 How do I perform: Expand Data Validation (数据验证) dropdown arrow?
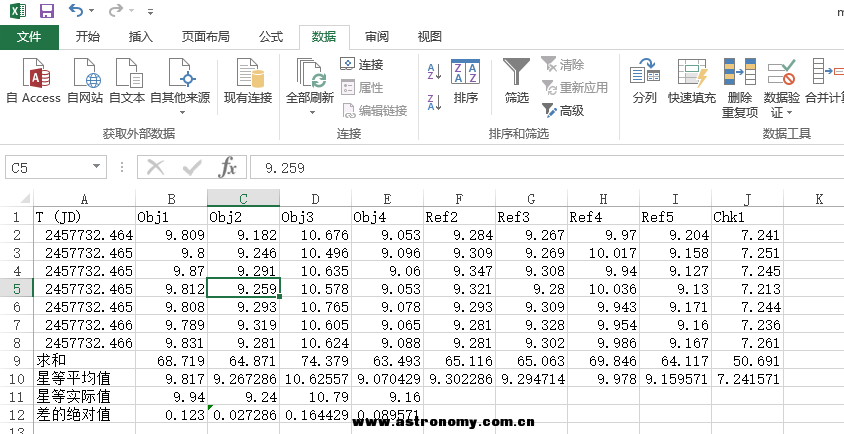click(790, 113)
